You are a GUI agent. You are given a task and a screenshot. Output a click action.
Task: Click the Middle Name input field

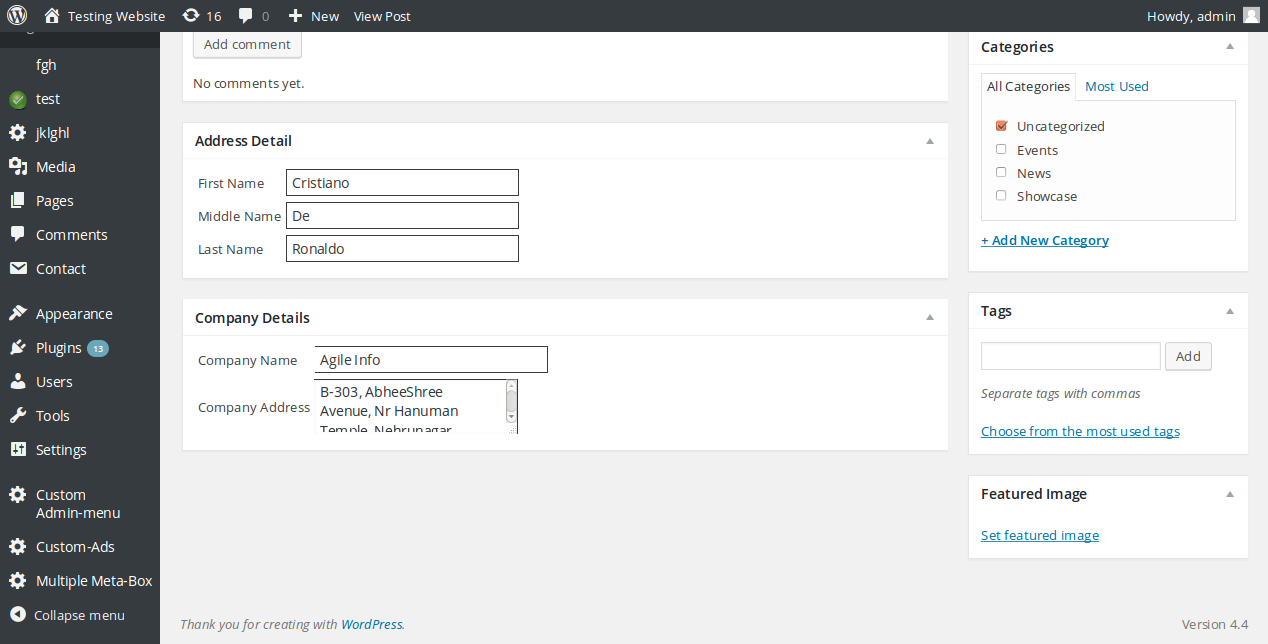point(402,216)
